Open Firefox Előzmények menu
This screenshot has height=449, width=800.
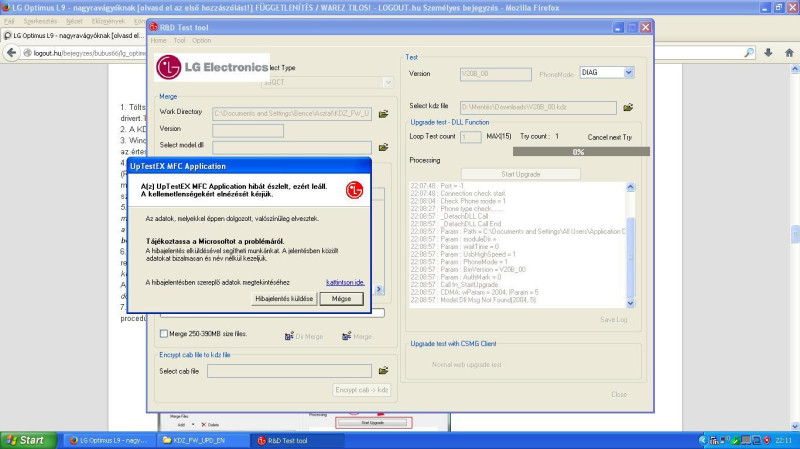(108, 21)
